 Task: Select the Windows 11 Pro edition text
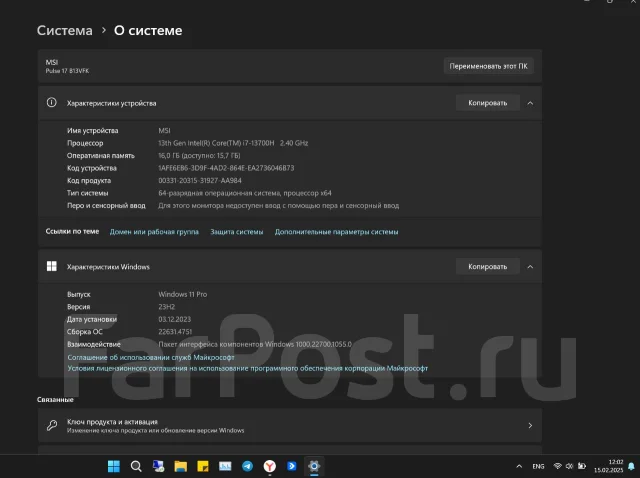182,294
